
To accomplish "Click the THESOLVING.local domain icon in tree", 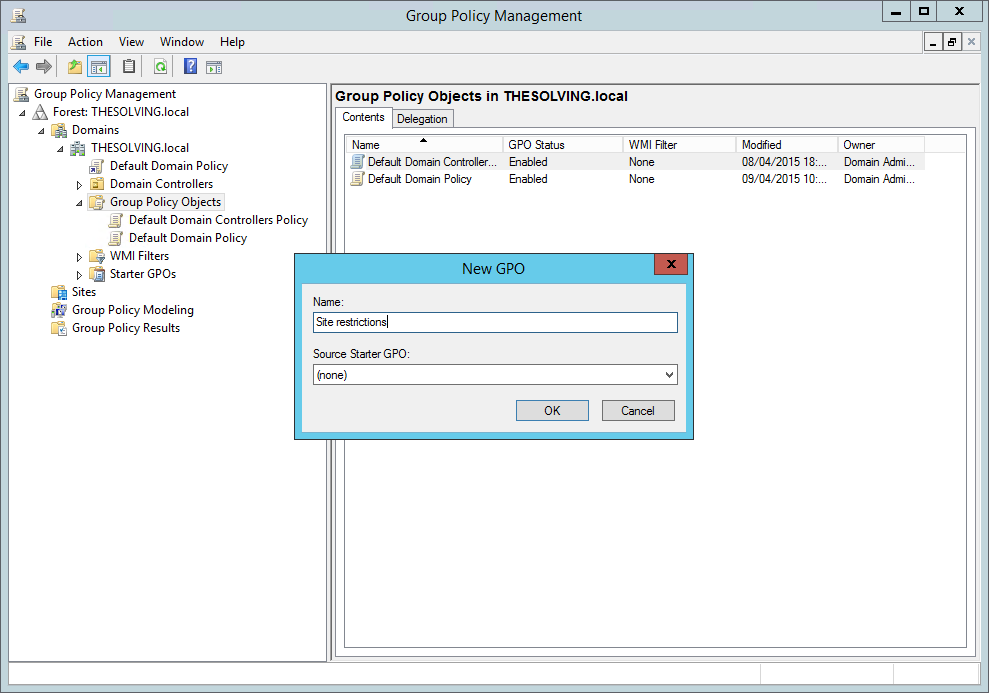I will pos(78,148).
